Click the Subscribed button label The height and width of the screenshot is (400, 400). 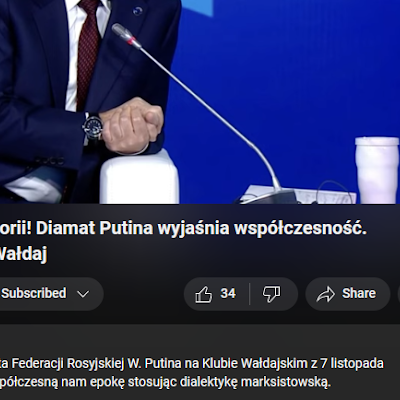point(34,293)
